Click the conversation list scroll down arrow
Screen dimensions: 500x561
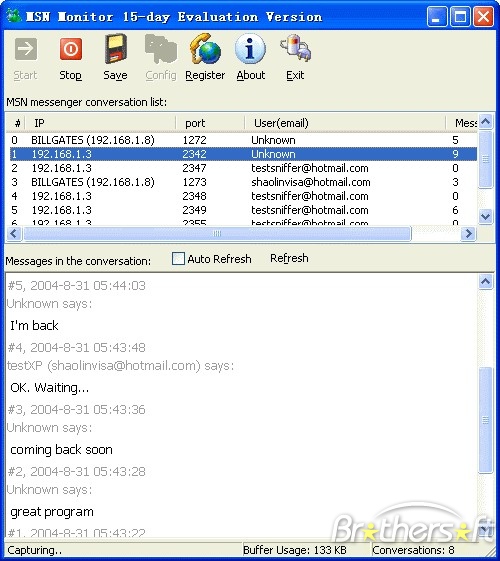485,216
